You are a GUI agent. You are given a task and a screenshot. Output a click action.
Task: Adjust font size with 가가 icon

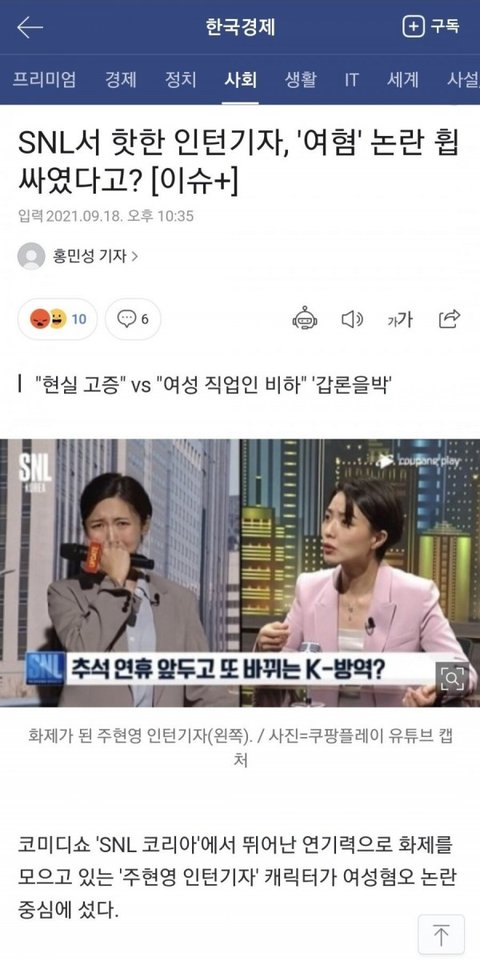pyautogui.click(x=400, y=319)
